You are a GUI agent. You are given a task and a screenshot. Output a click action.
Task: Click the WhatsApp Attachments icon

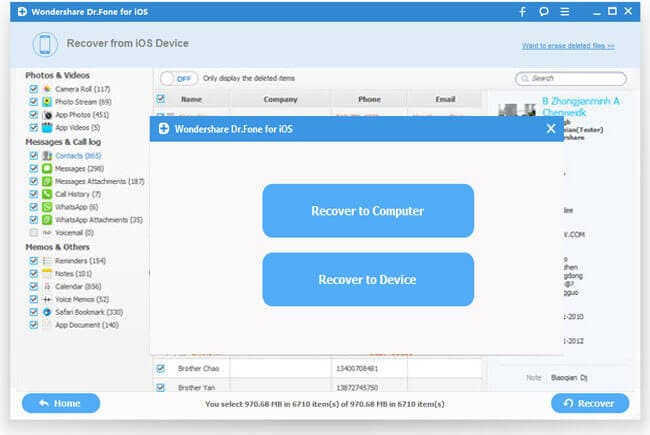click(x=47, y=220)
